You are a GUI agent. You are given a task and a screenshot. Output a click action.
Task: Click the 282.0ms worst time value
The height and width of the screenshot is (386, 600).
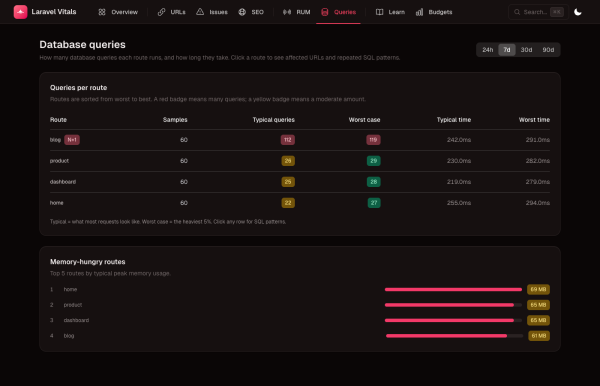click(538, 161)
